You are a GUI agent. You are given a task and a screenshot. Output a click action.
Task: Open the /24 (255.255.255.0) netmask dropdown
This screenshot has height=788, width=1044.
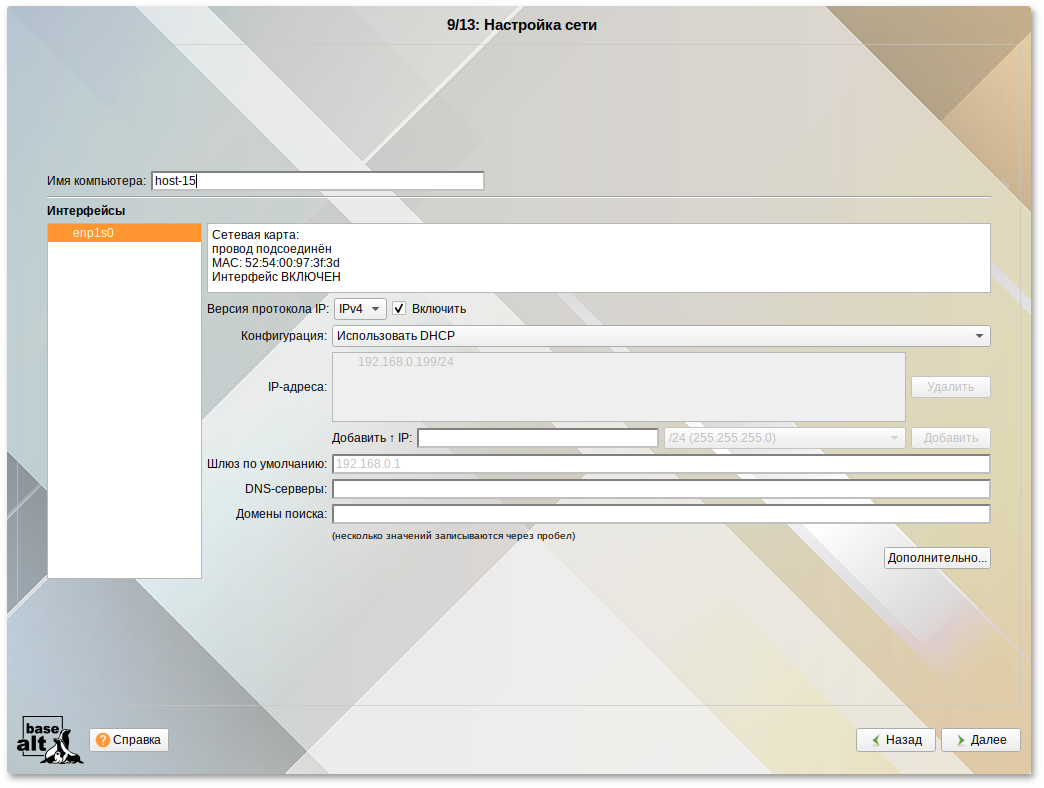[x=784, y=438]
